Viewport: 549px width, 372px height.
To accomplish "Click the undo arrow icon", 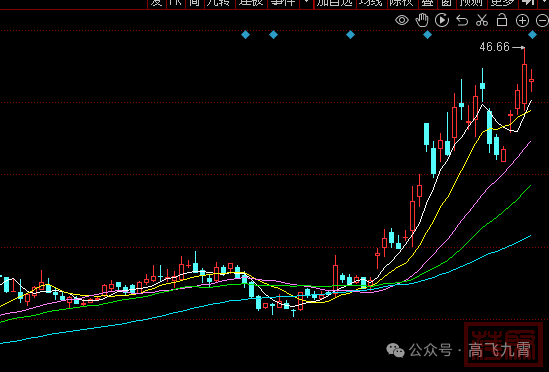I will click(x=462, y=21).
